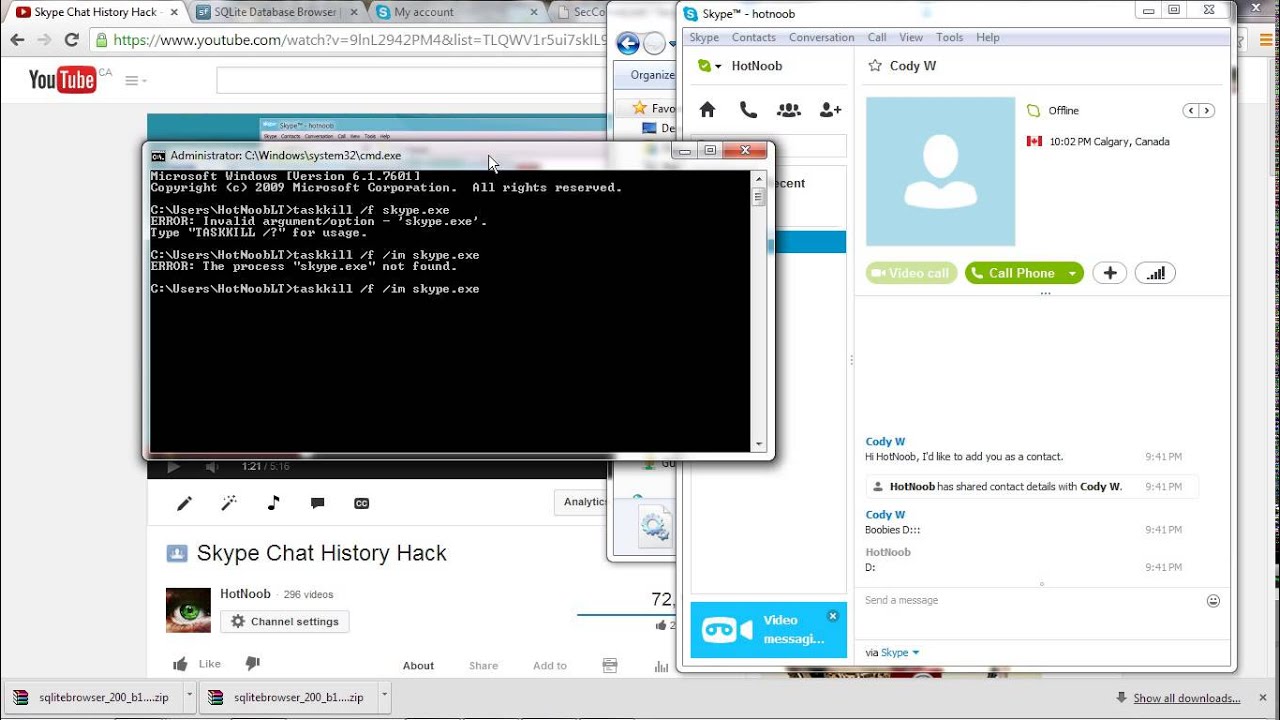
Task: Mark Cody W as favorite with the star
Action: pos(875,66)
